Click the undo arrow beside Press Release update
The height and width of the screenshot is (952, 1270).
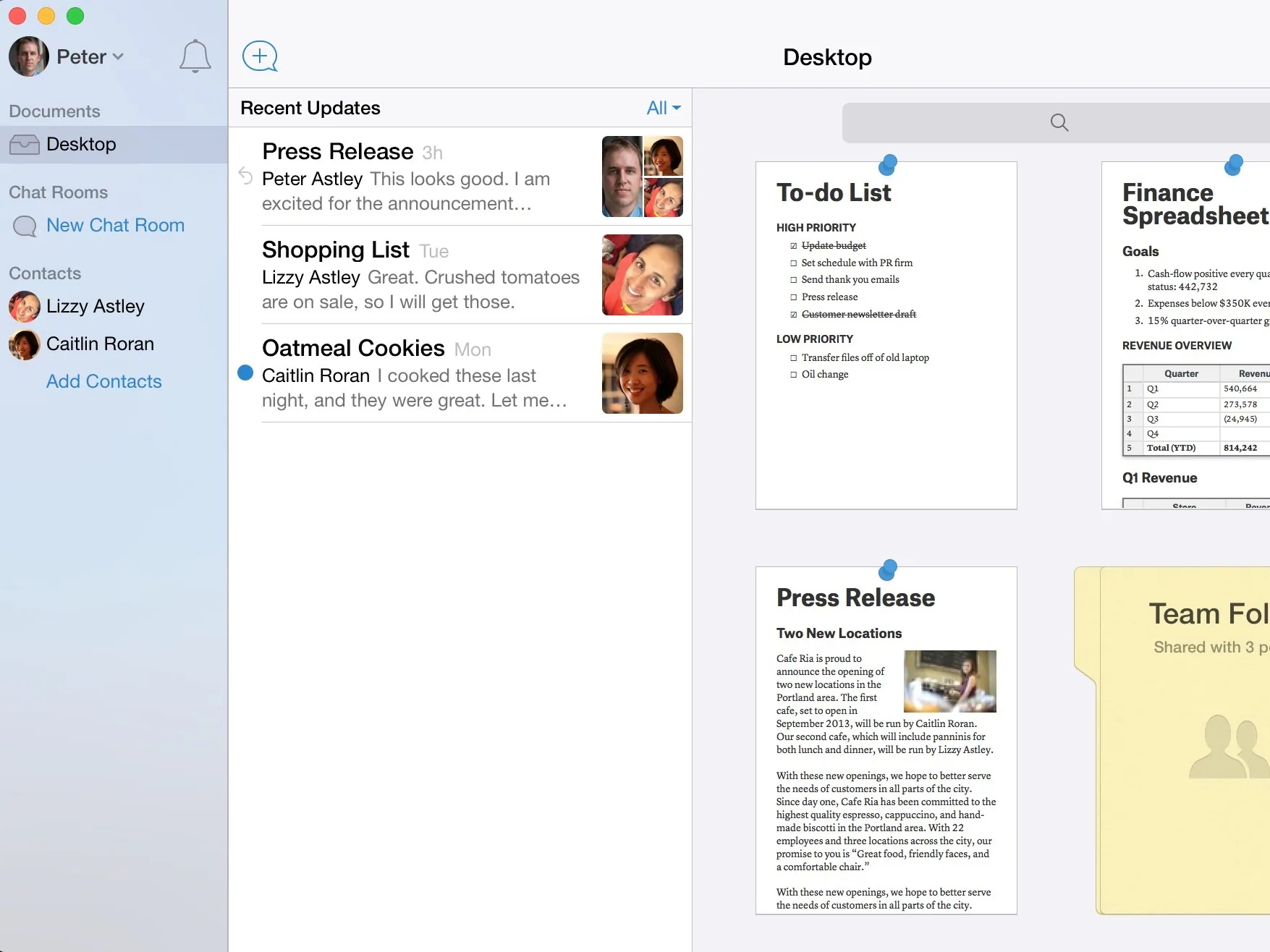pyautogui.click(x=245, y=176)
